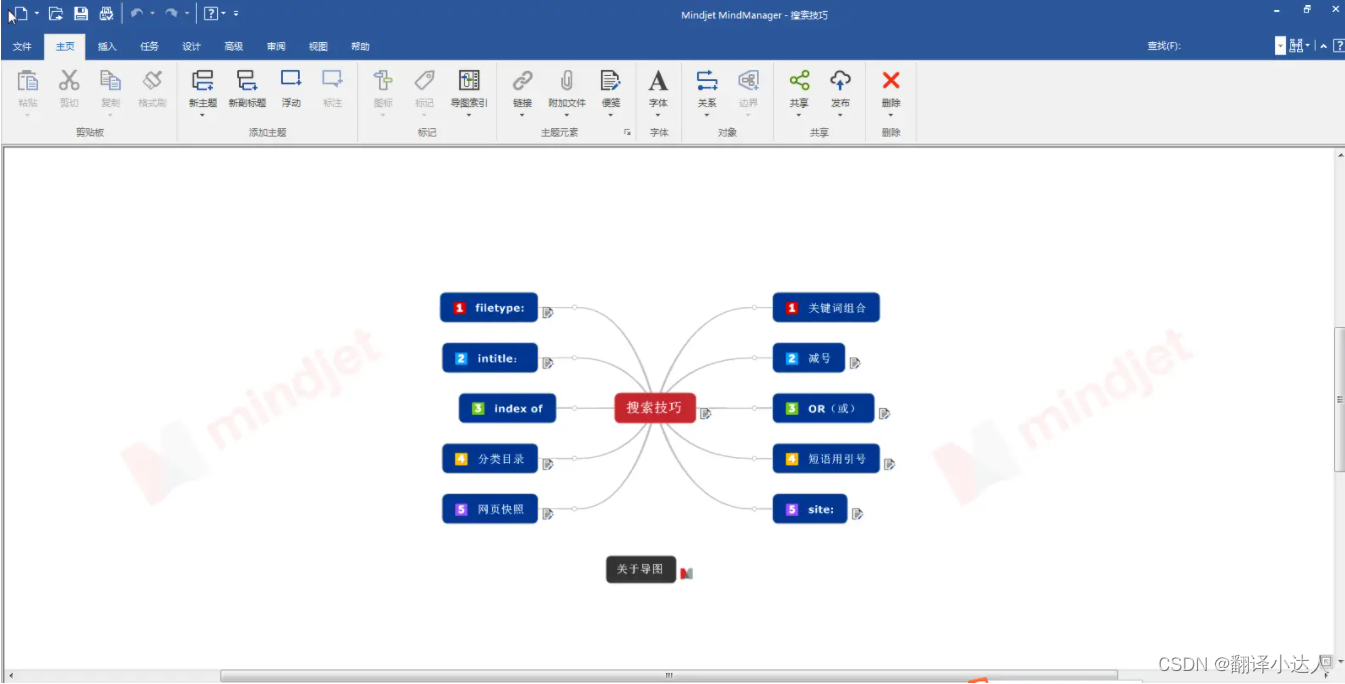Click the Undo arrow icon
The width and height of the screenshot is (1345, 684).
click(137, 14)
